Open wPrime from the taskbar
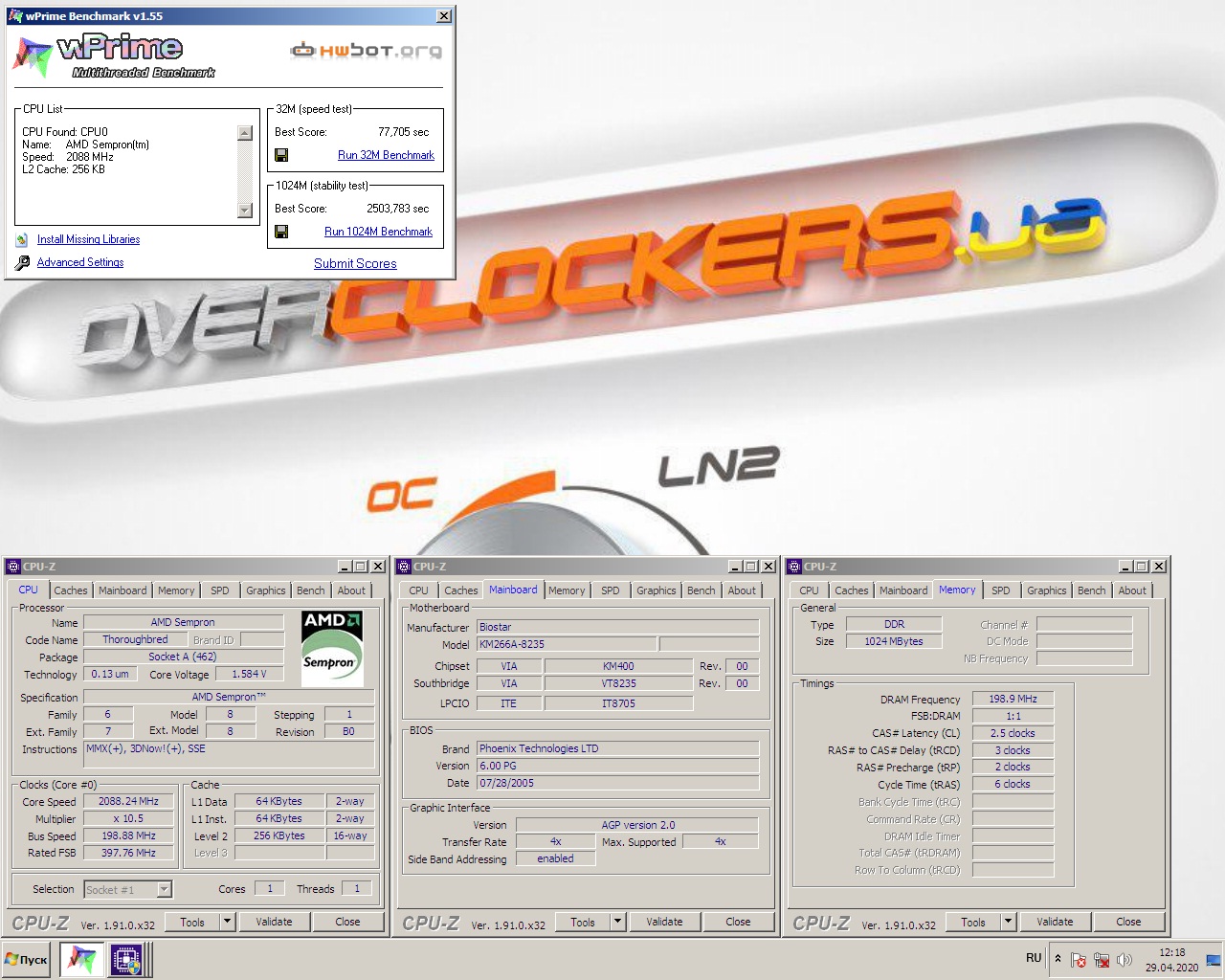This screenshot has height=980, width=1225. pyautogui.click(x=81, y=959)
